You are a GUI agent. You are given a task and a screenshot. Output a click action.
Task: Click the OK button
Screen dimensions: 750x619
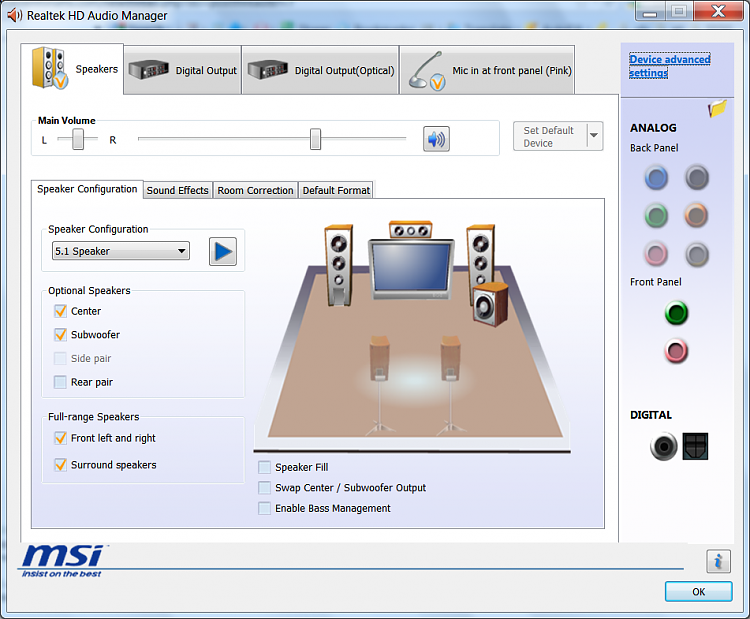pos(698,592)
